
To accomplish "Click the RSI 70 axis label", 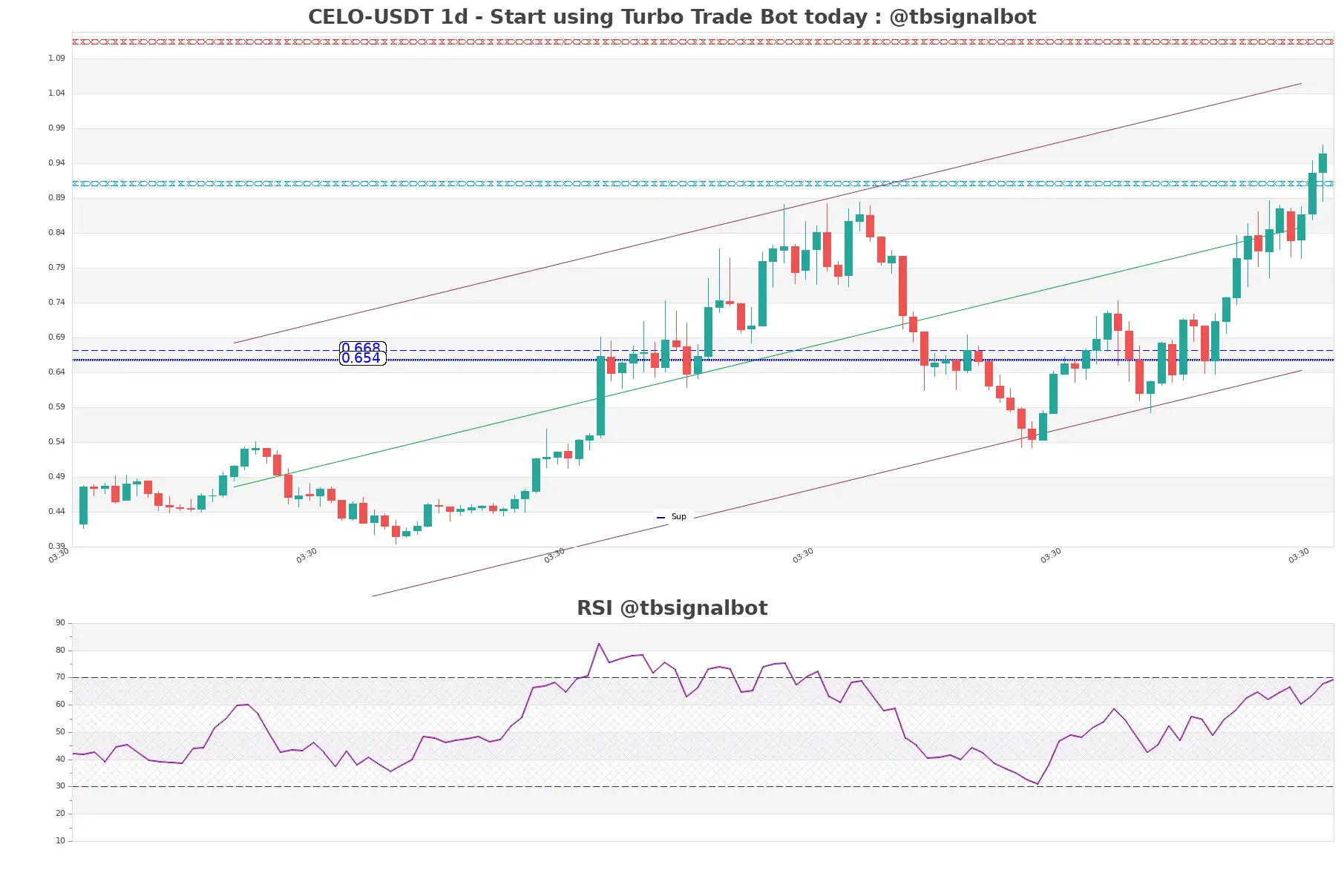I will coord(60,676).
